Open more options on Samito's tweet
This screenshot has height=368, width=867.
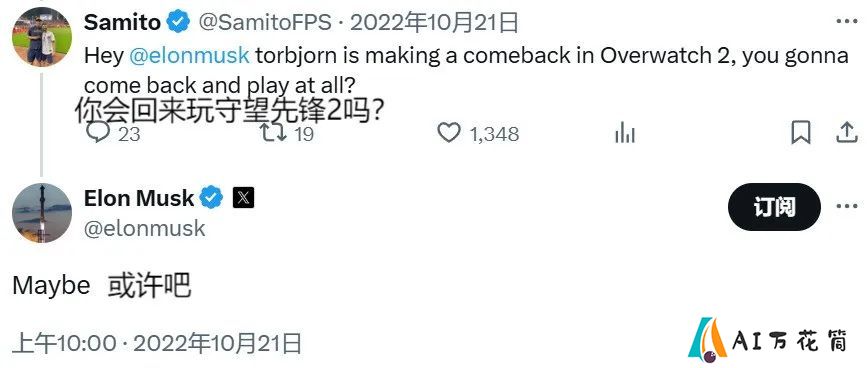[847, 22]
